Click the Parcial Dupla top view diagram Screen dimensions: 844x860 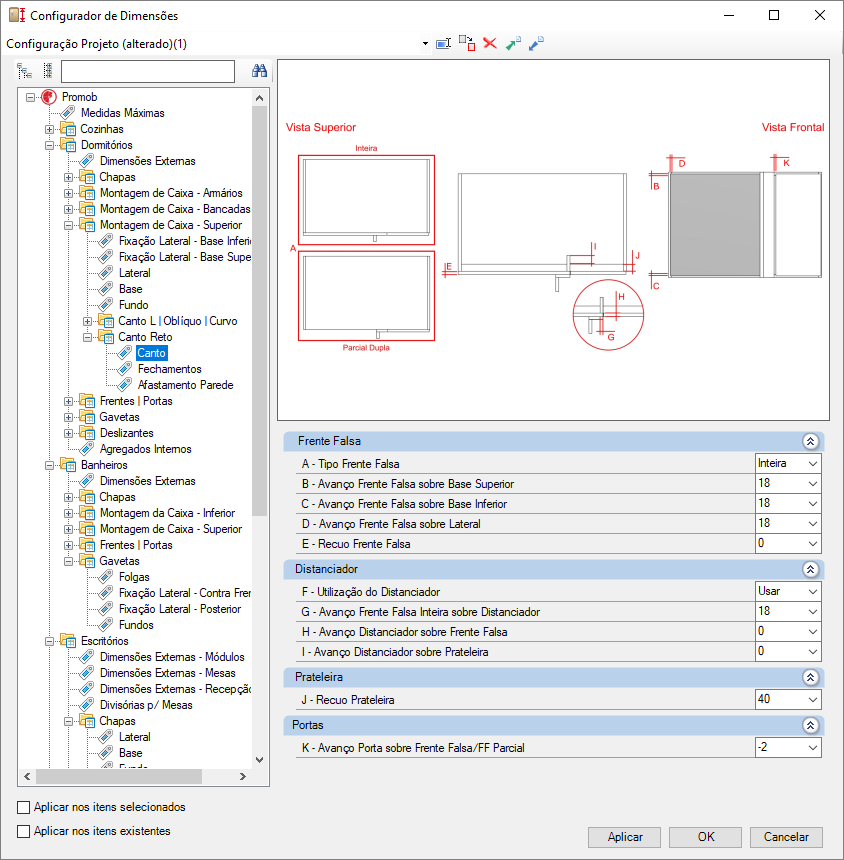(x=366, y=296)
